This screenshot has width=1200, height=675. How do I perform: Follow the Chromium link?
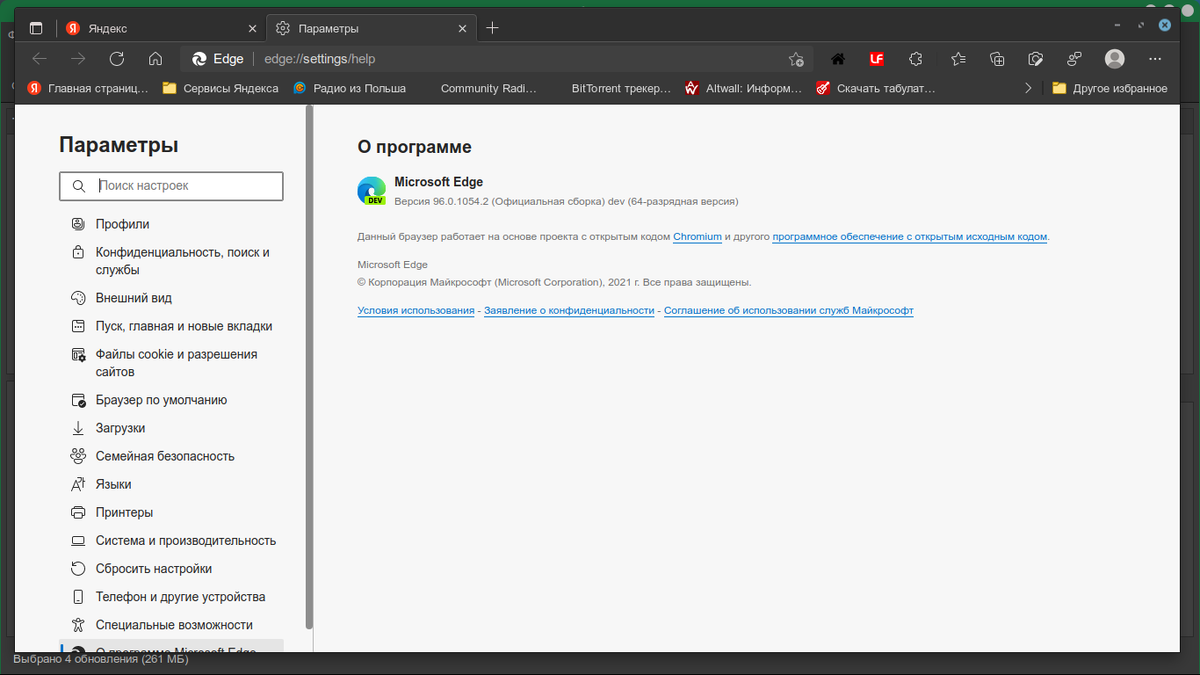coord(697,237)
